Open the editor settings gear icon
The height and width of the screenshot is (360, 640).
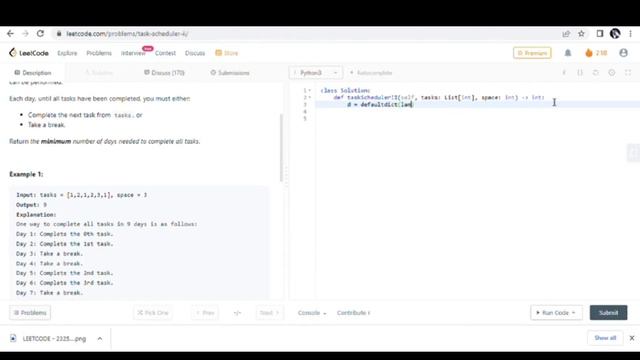pos(612,73)
